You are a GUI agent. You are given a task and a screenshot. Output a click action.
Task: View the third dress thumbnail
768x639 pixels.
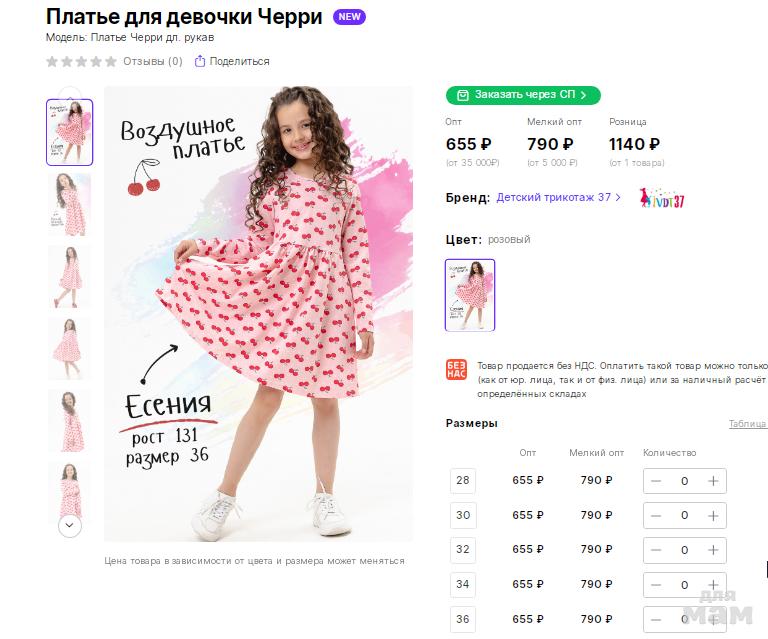coord(70,276)
